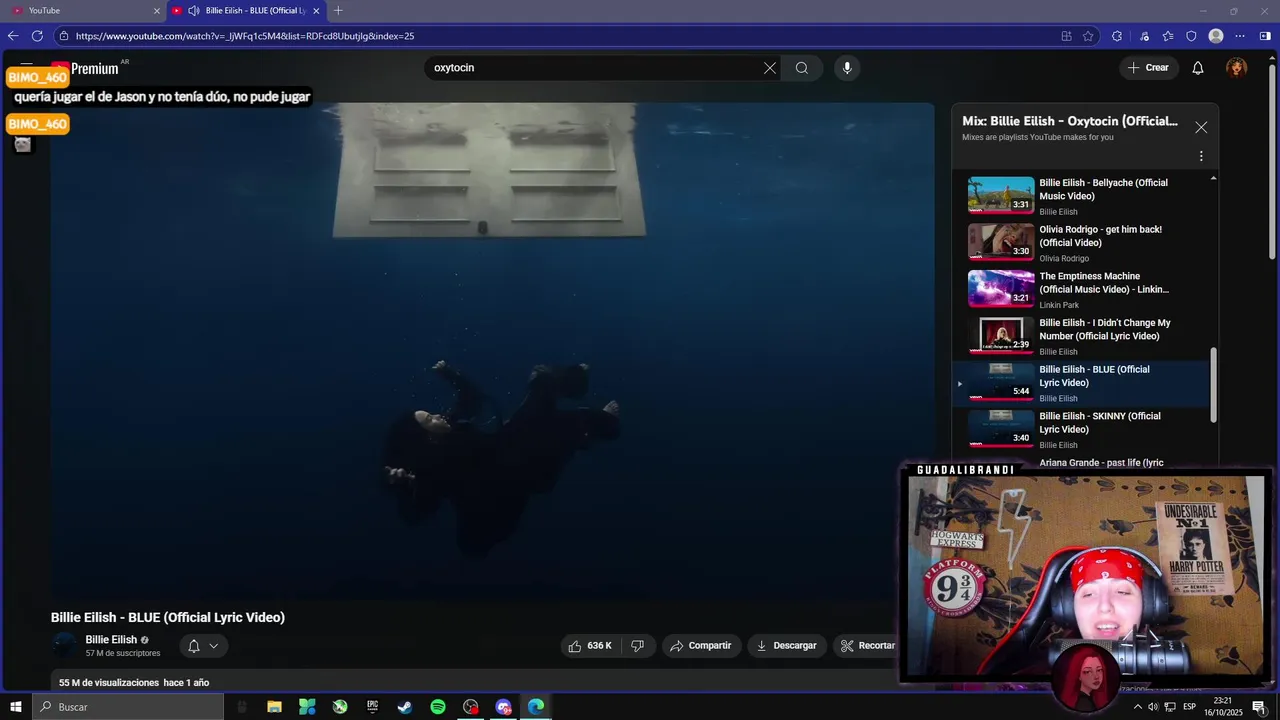
Task: Open subscription notification bell dropdown
Action: [203, 646]
